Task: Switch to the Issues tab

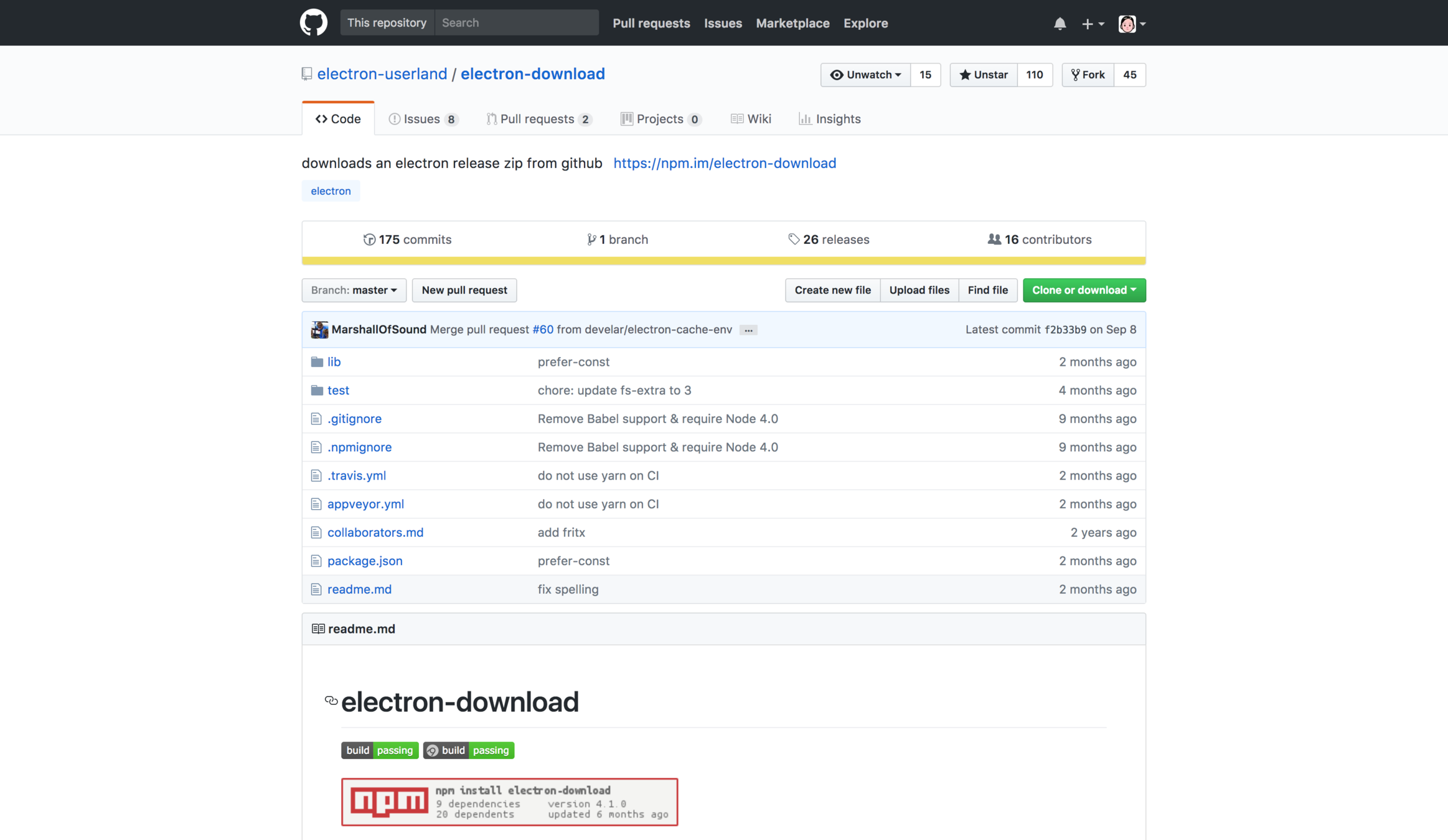Action: click(422, 119)
